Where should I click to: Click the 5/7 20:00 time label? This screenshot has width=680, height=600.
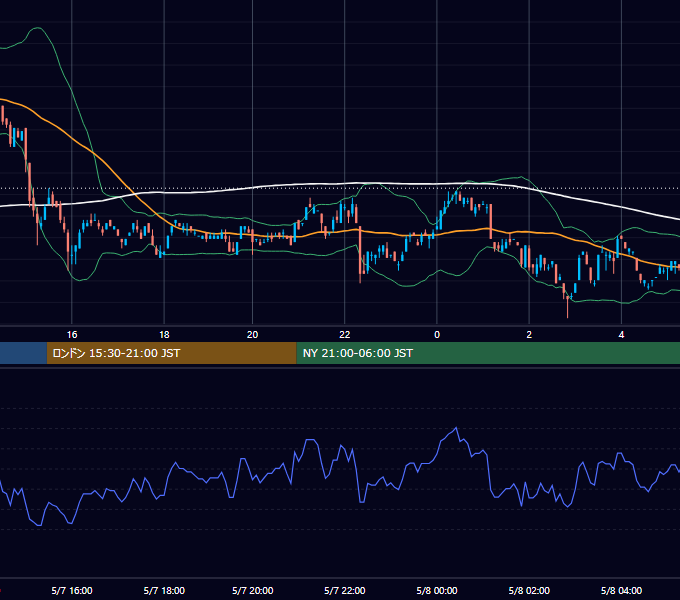[x=253, y=590]
